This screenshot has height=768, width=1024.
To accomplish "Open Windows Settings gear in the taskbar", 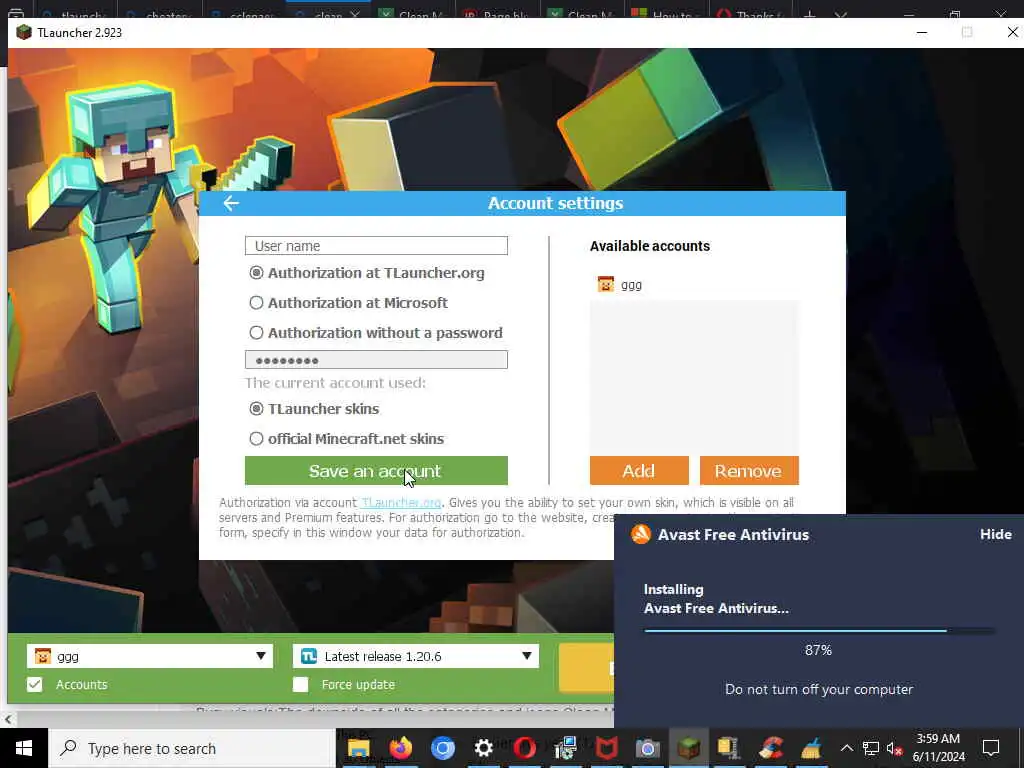I will pos(483,748).
